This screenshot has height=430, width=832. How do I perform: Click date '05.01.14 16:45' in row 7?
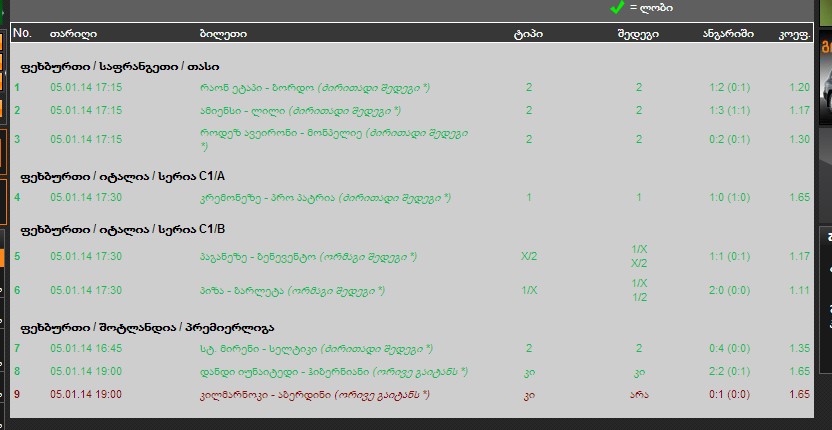coord(86,349)
